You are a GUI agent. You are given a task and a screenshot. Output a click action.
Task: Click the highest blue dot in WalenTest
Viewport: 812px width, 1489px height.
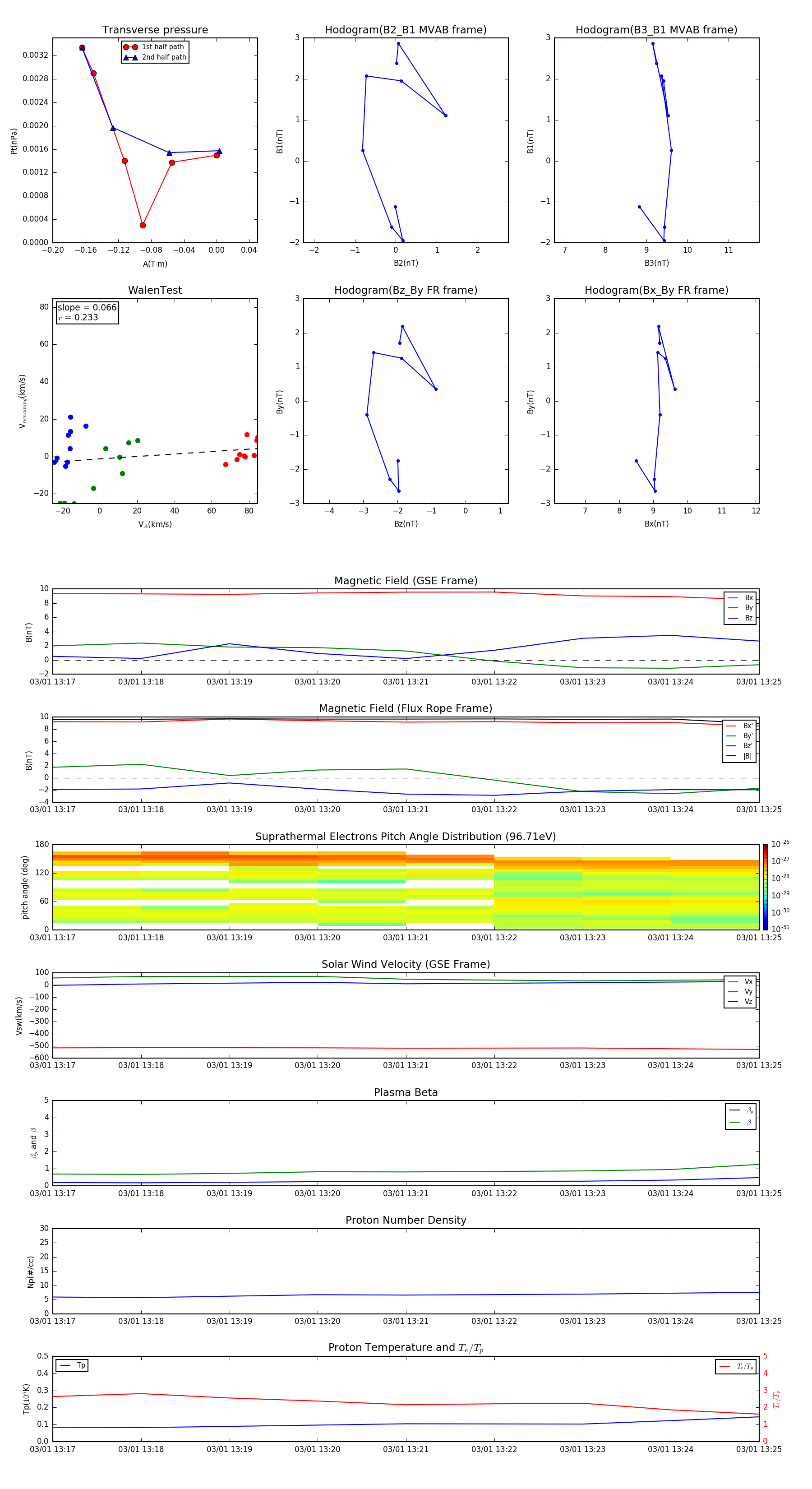pyautogui.click(x=70, y=417)
